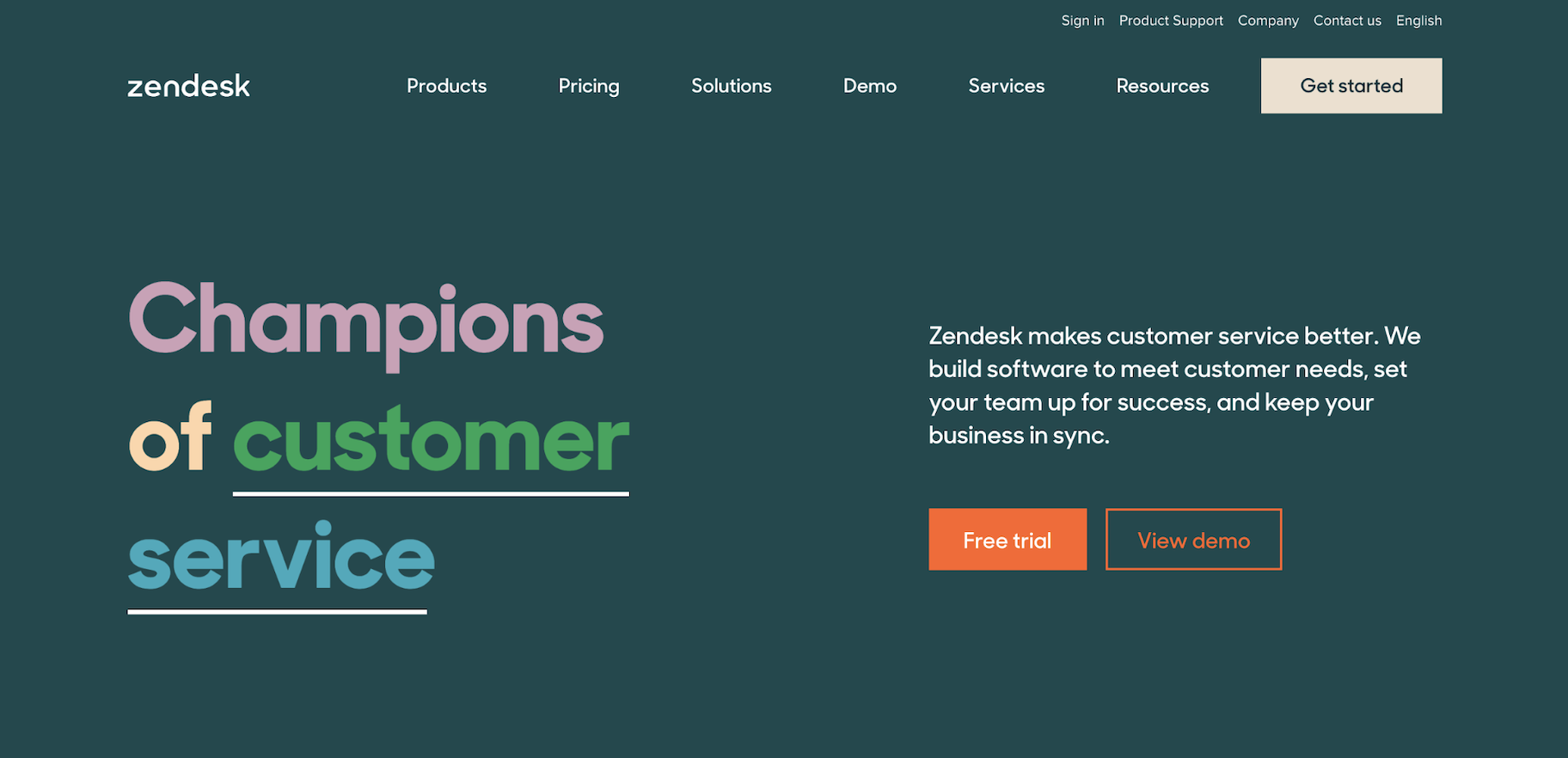Click the "Zendesk makes customer service better" paragraph

(1174, 385)
